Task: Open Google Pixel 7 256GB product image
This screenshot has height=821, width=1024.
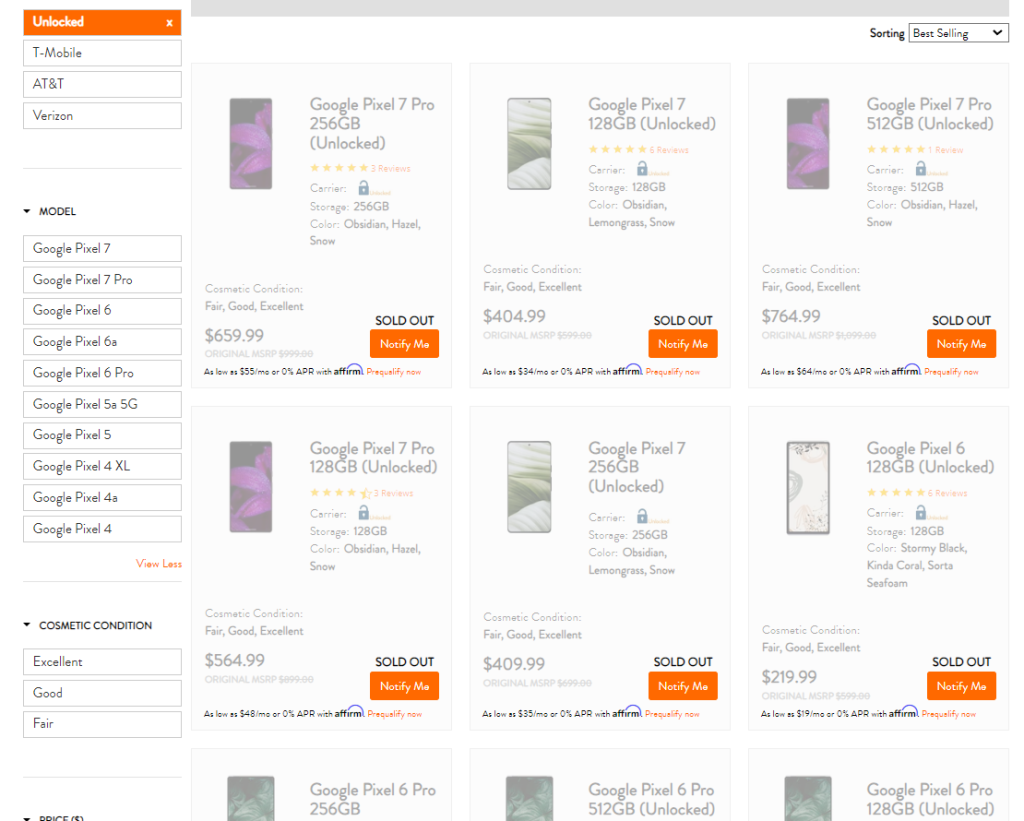Action: pyautogui.click(x=529, y=487)
